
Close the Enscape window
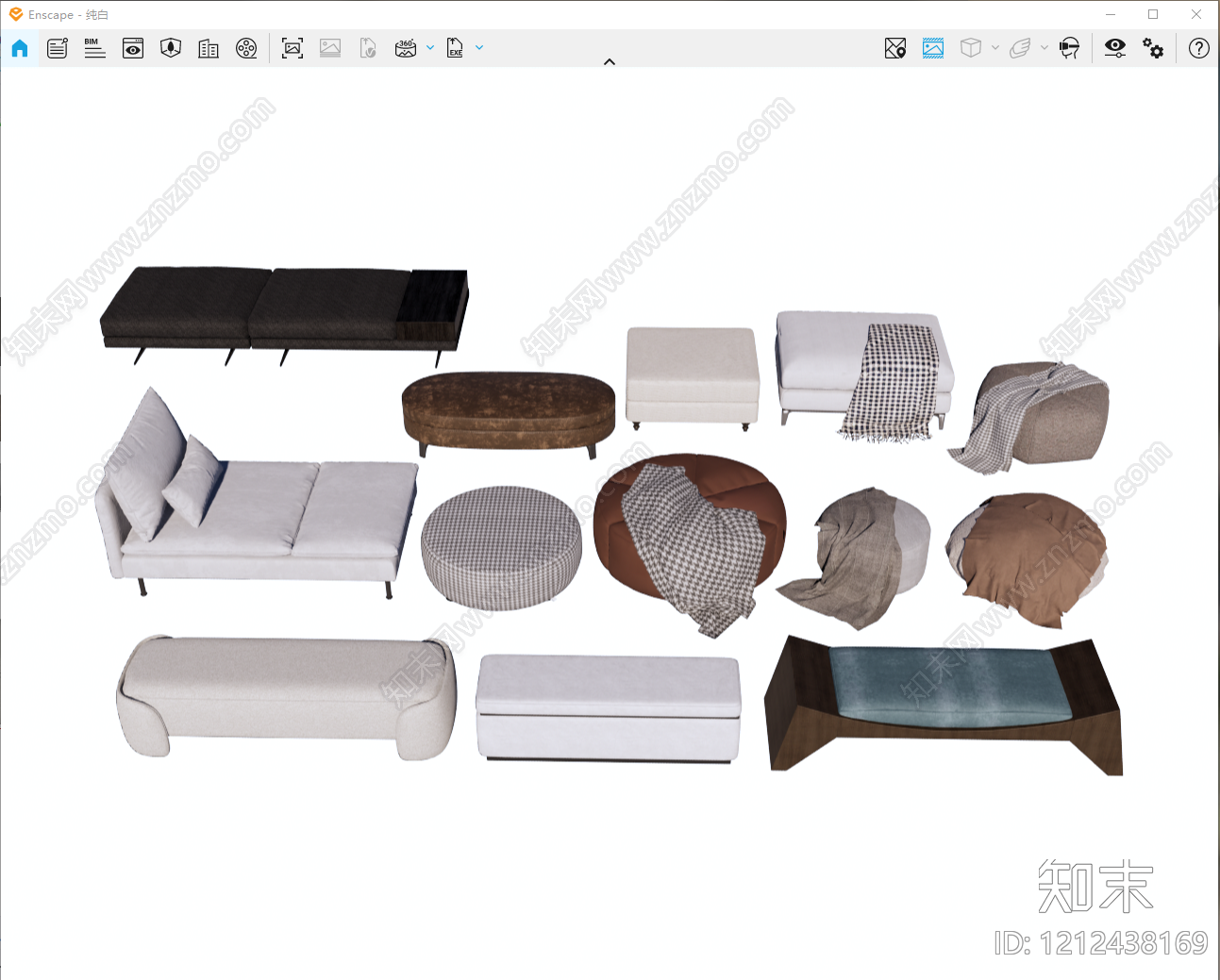[1196, 14]
